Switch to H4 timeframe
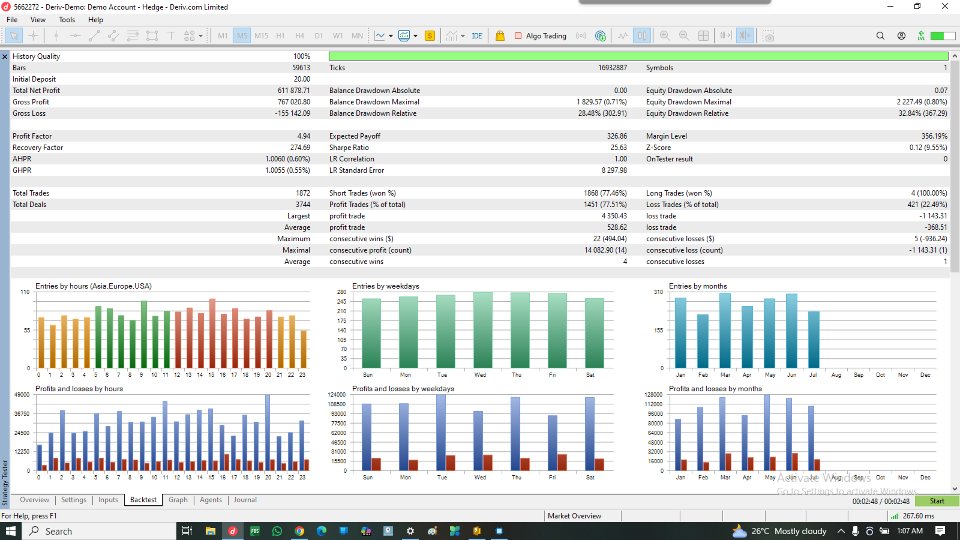Screen dimensions: 960x540 pyautogui.click(x=299, y=36)
